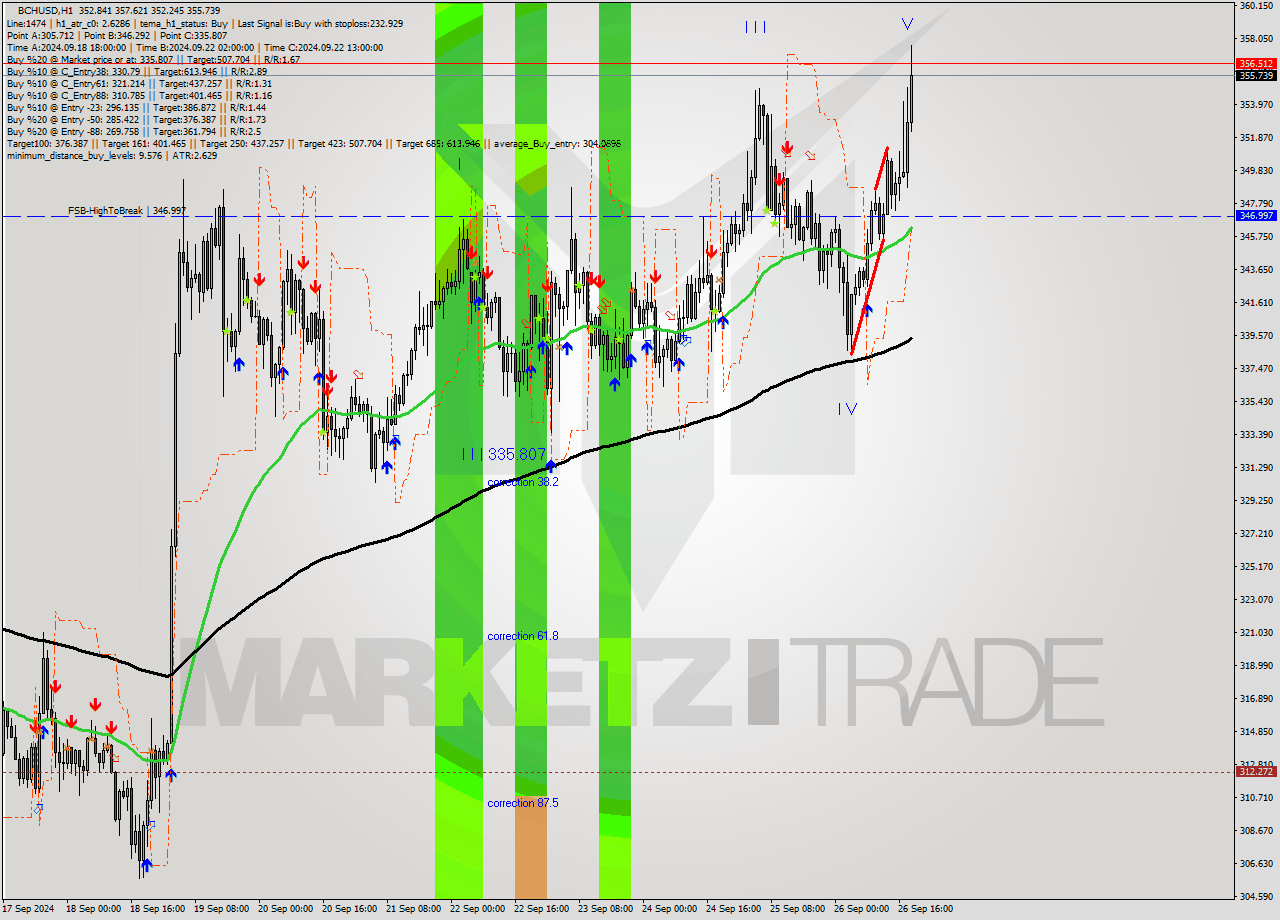
Task: Click the 349.830 price axis label
Action: 1256,171
